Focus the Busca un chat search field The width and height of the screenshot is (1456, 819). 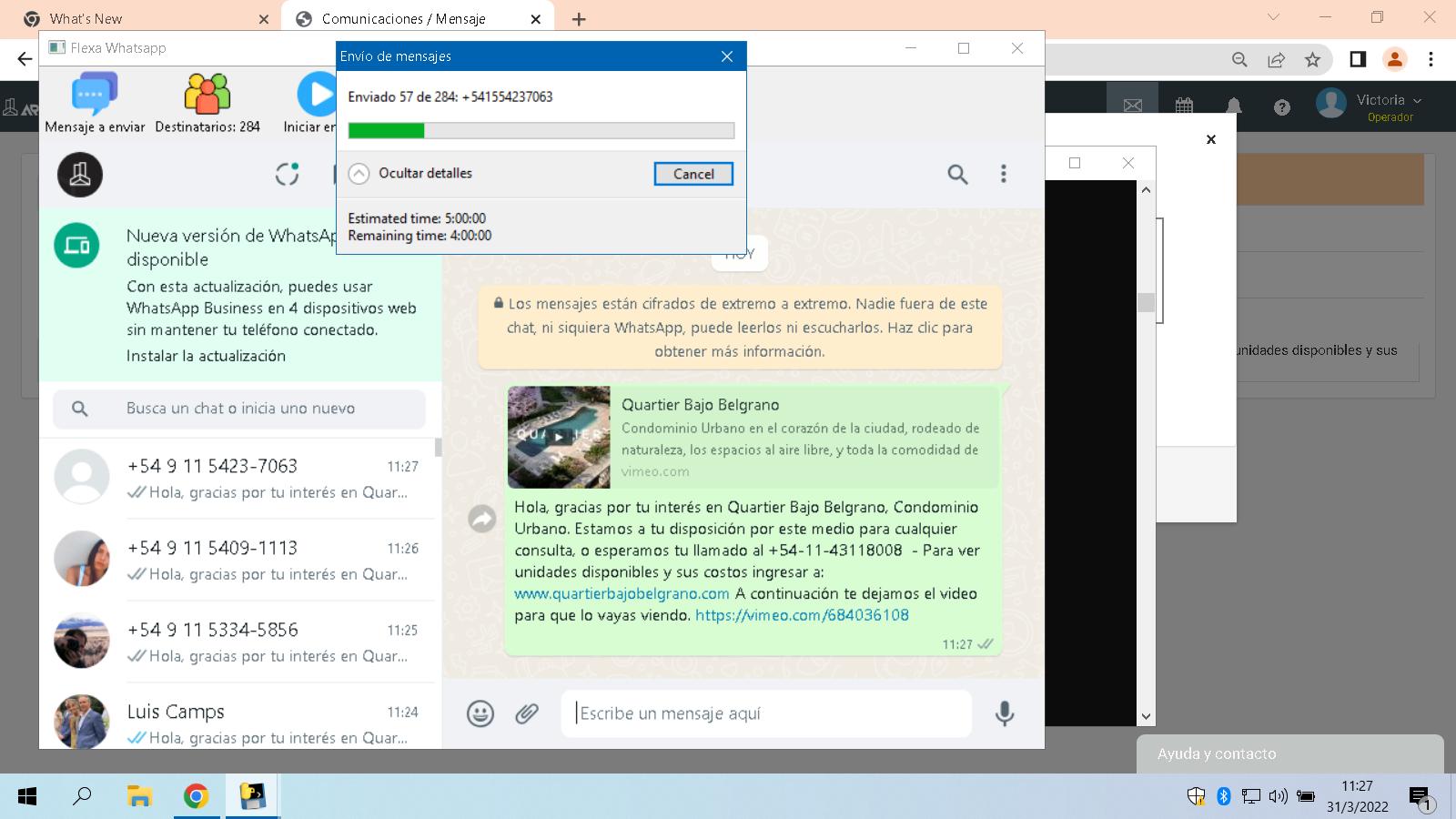coord(239,409)
